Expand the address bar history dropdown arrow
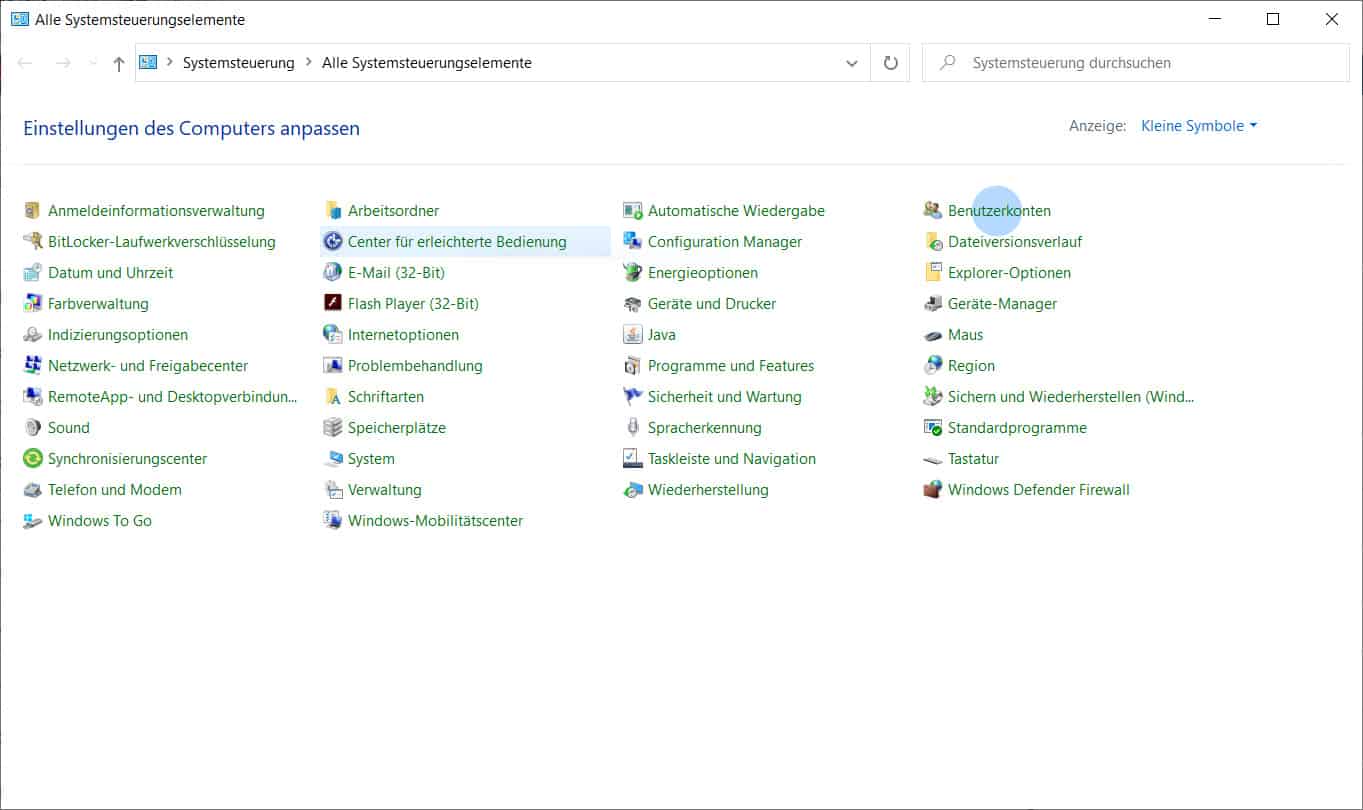The image size is (1363, 810). tap(852, 63)
